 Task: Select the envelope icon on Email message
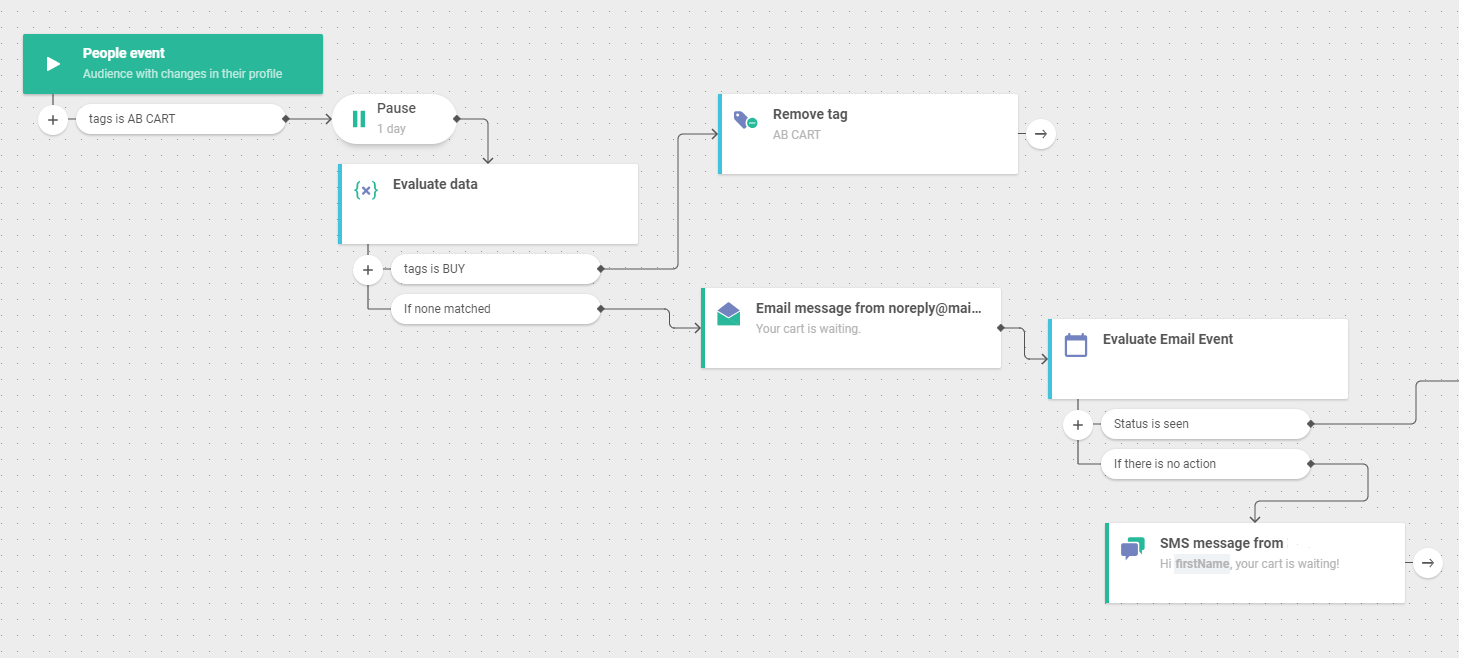726,315
